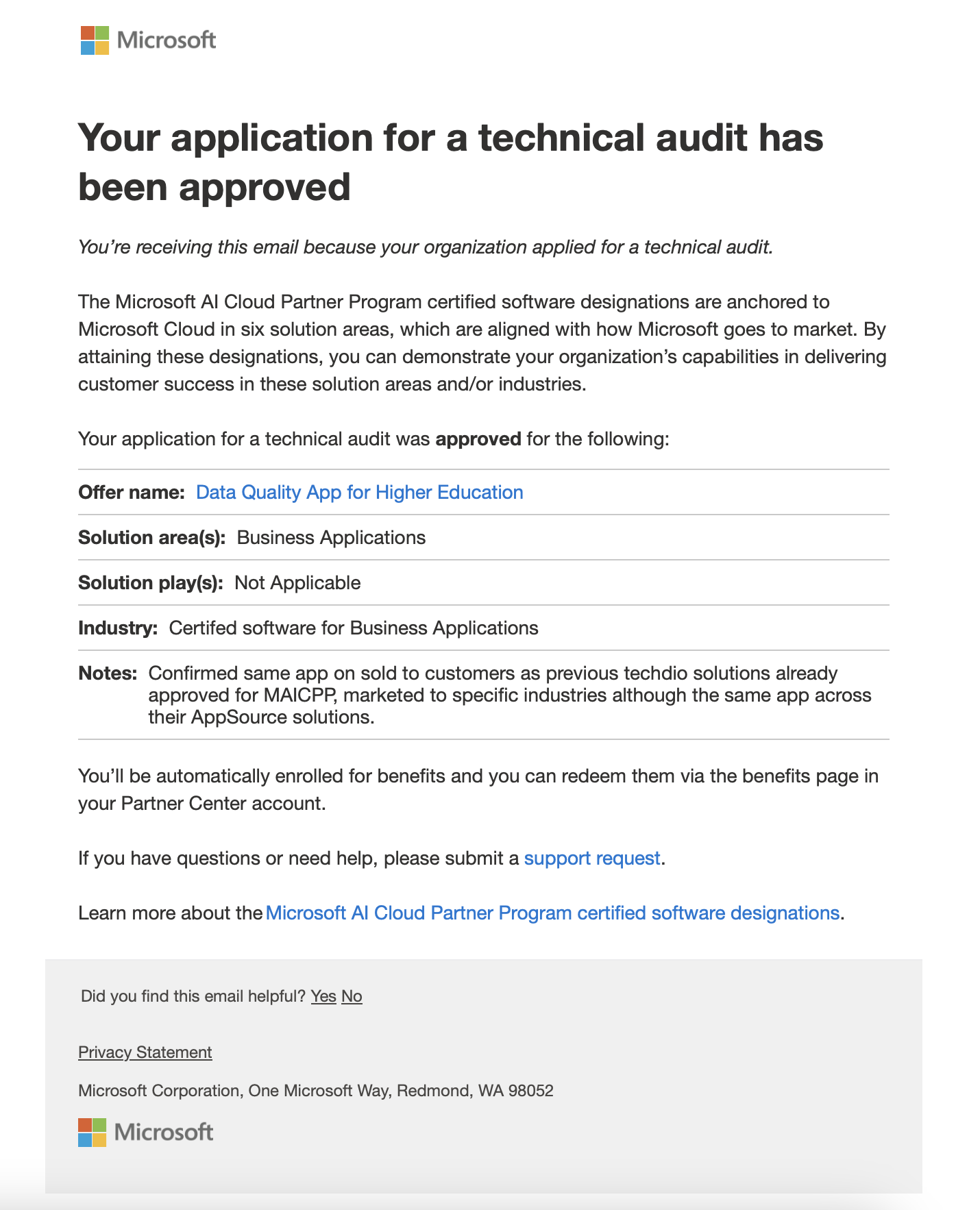Click the bold word approved in the sentence
The height and width of the screenshot is (1210, 980).
click(x=478, y=439)
